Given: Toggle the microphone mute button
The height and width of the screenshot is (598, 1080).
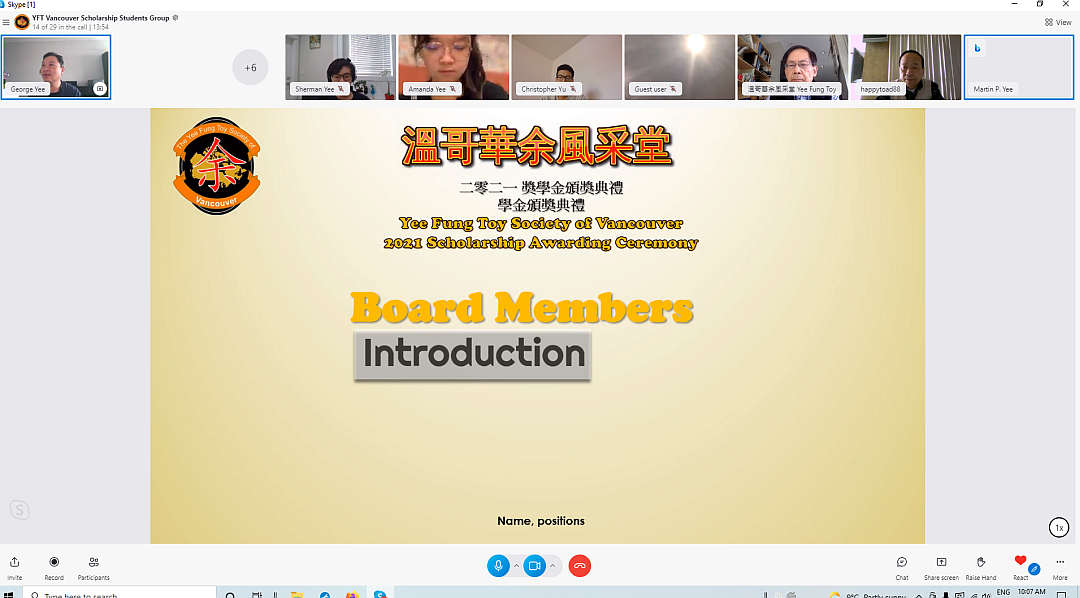Looking at the screenshot, I should 498,566.
